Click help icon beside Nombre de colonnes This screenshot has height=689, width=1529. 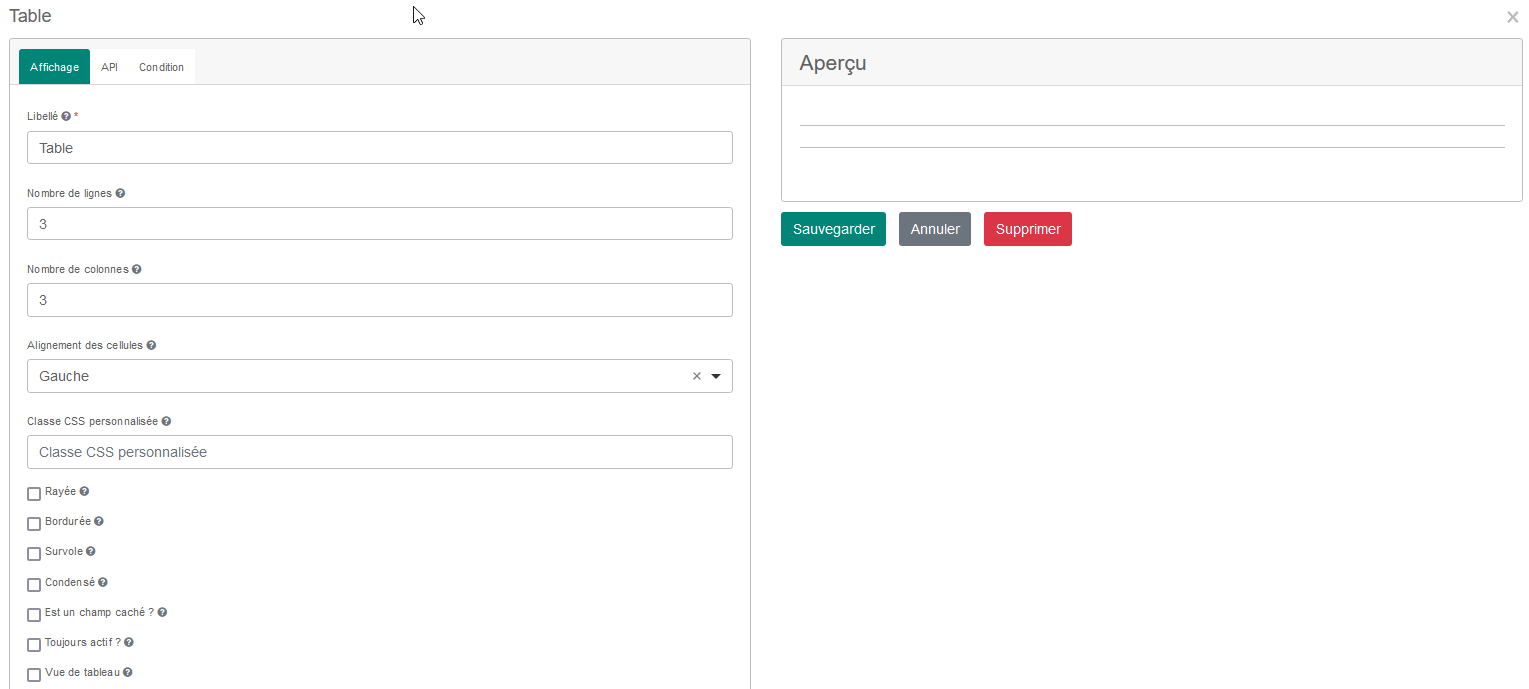click(x=136, y=269)
